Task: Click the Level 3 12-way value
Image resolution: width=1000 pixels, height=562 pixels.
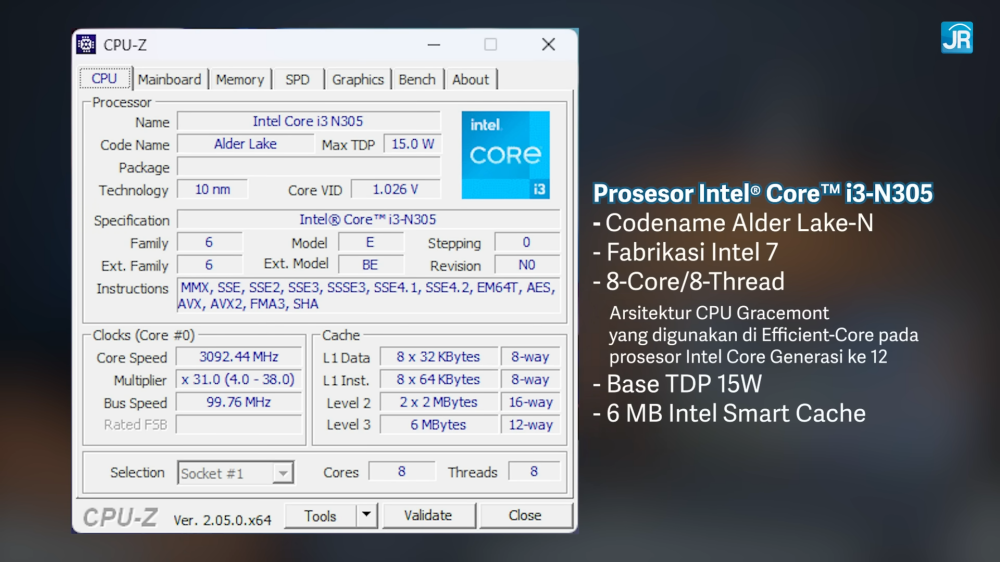Action: pos(530,424)
